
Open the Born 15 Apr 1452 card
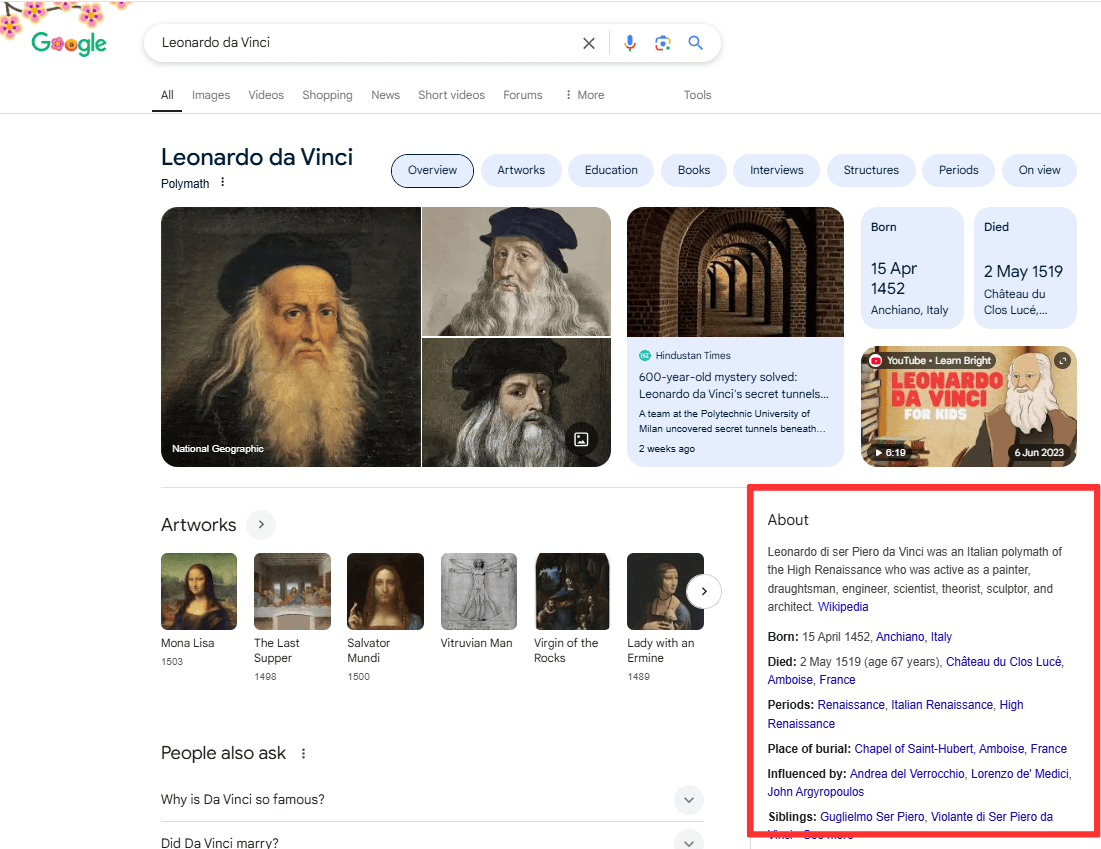(x=912, y=268)
